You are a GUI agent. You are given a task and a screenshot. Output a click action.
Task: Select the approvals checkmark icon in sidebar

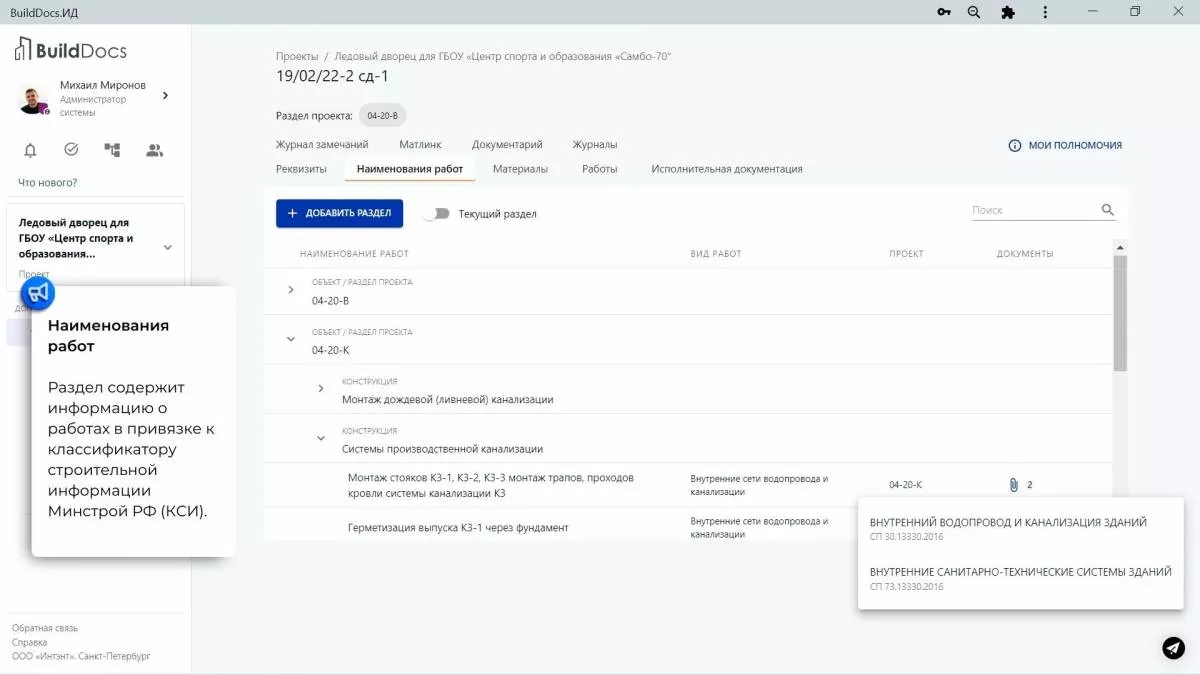coord(70,149)
